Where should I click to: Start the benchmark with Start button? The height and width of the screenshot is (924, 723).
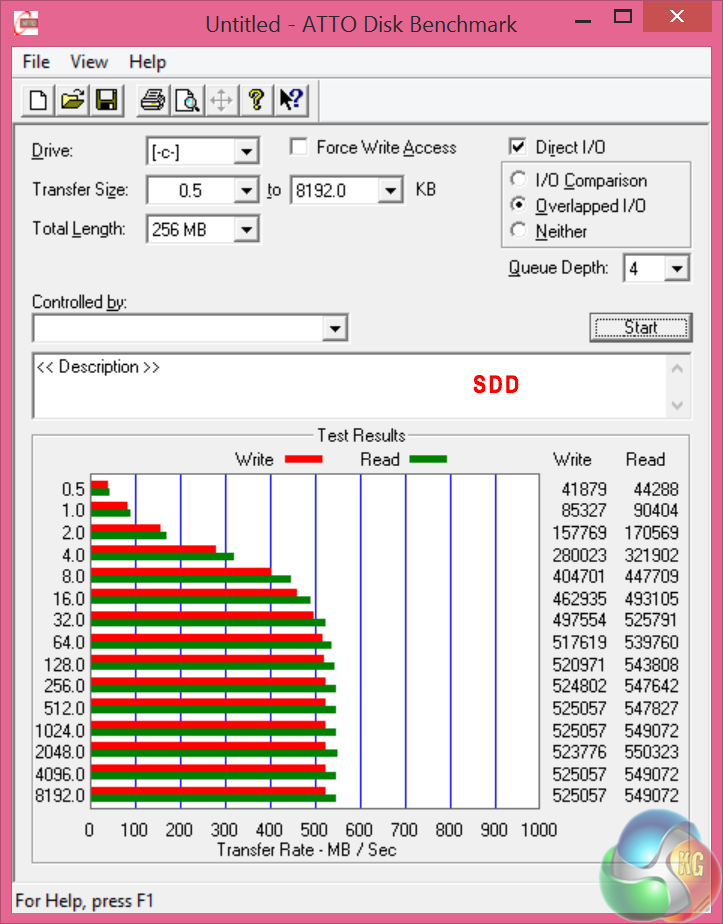[641, 327]
